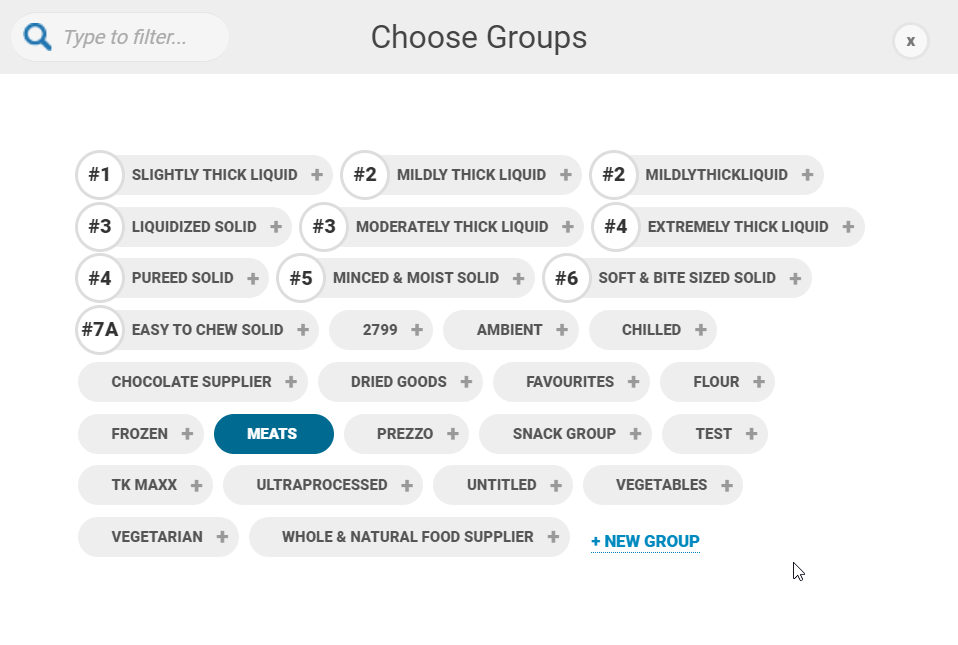Screen dimensions: 958x645
Task: Deselect the highlighted Meats group
Action: [274, 434]
